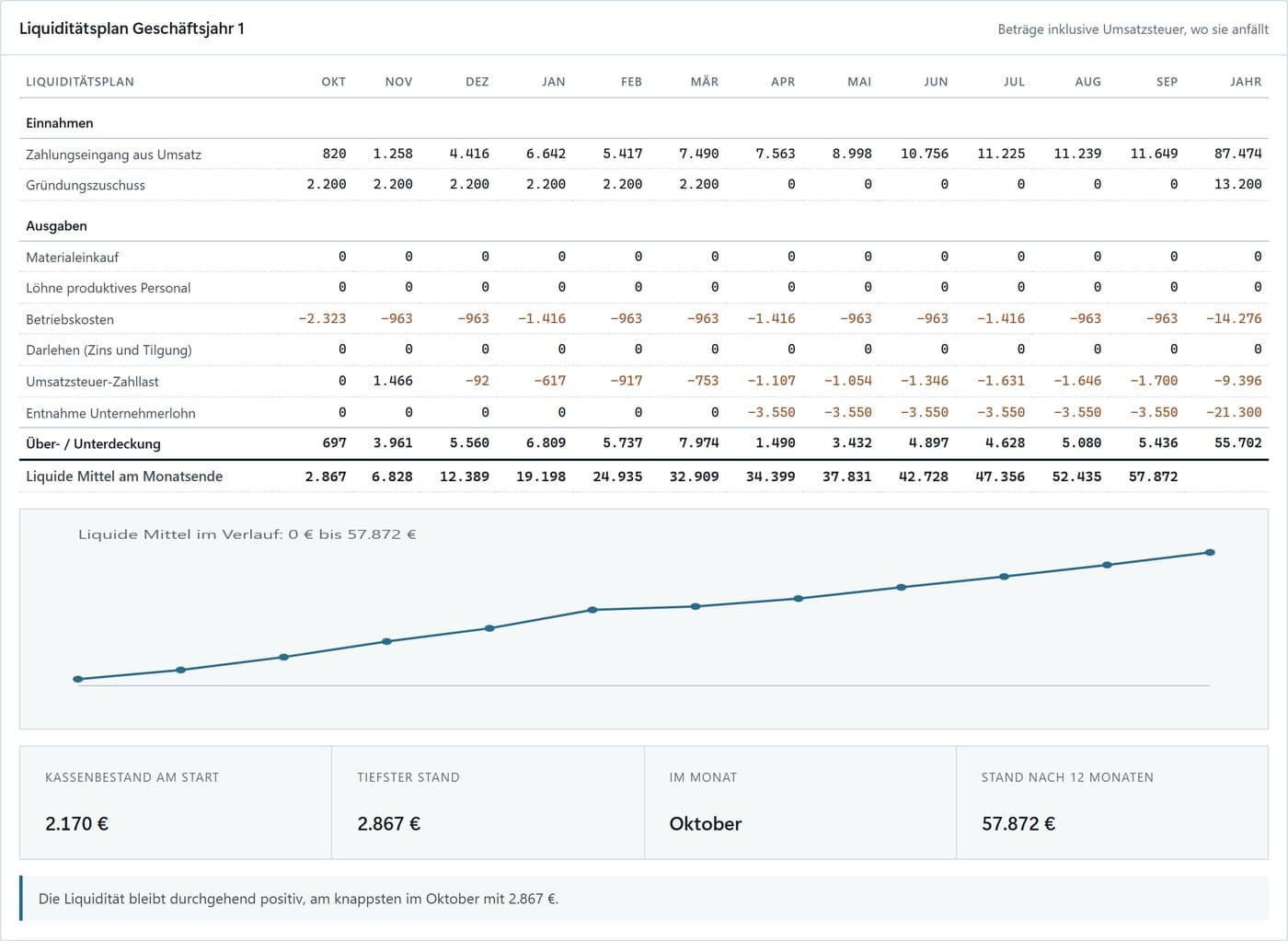This screenshot has height=941, width=1288.
Task: Select March revenue value 7.490
Action: [698, 154]
